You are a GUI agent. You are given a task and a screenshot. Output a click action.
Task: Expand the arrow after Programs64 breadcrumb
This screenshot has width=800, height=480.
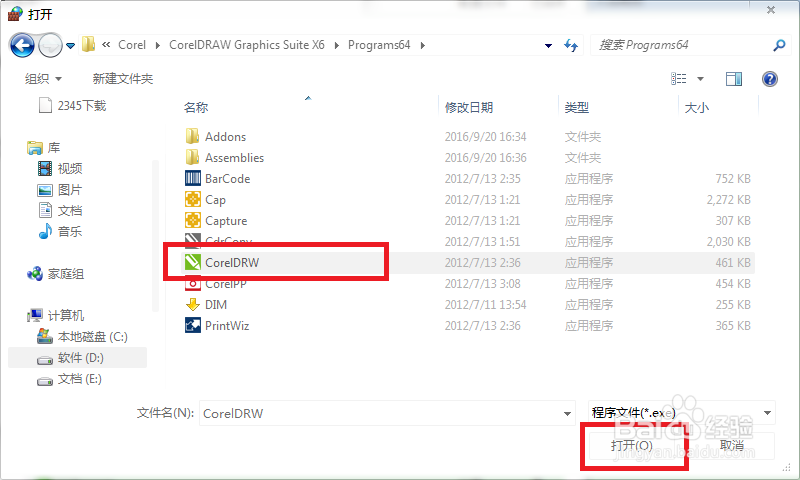pyautogui.click(x=422, y=45)
